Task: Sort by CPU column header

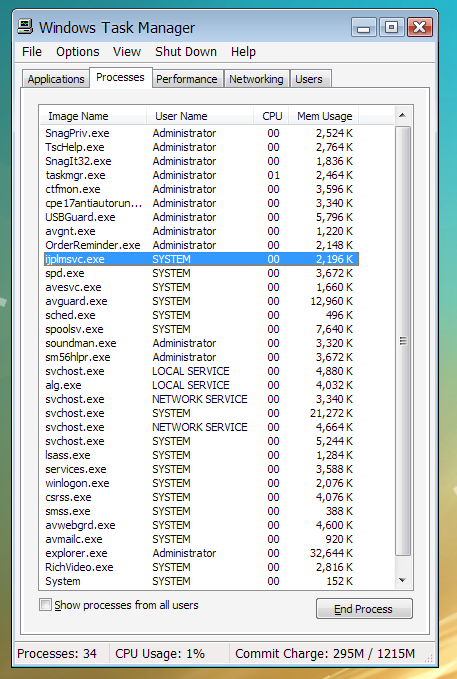Action: click(271, 116)
